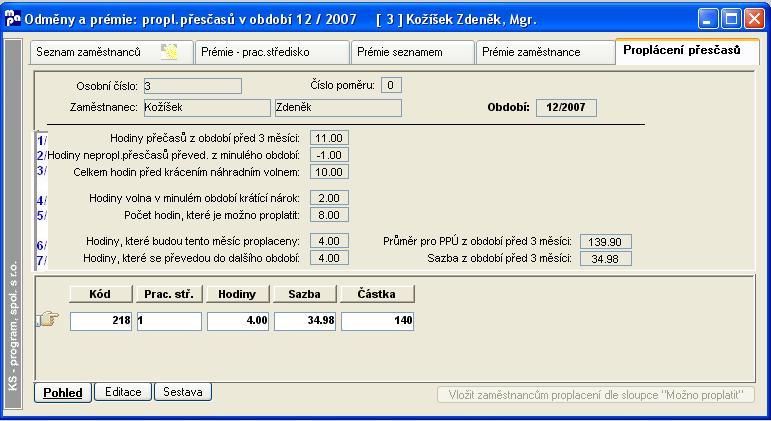The height and width of the screenshot is (421, 771).
Task: Click the application icon in title bar
Action: (x=12, y=19)
